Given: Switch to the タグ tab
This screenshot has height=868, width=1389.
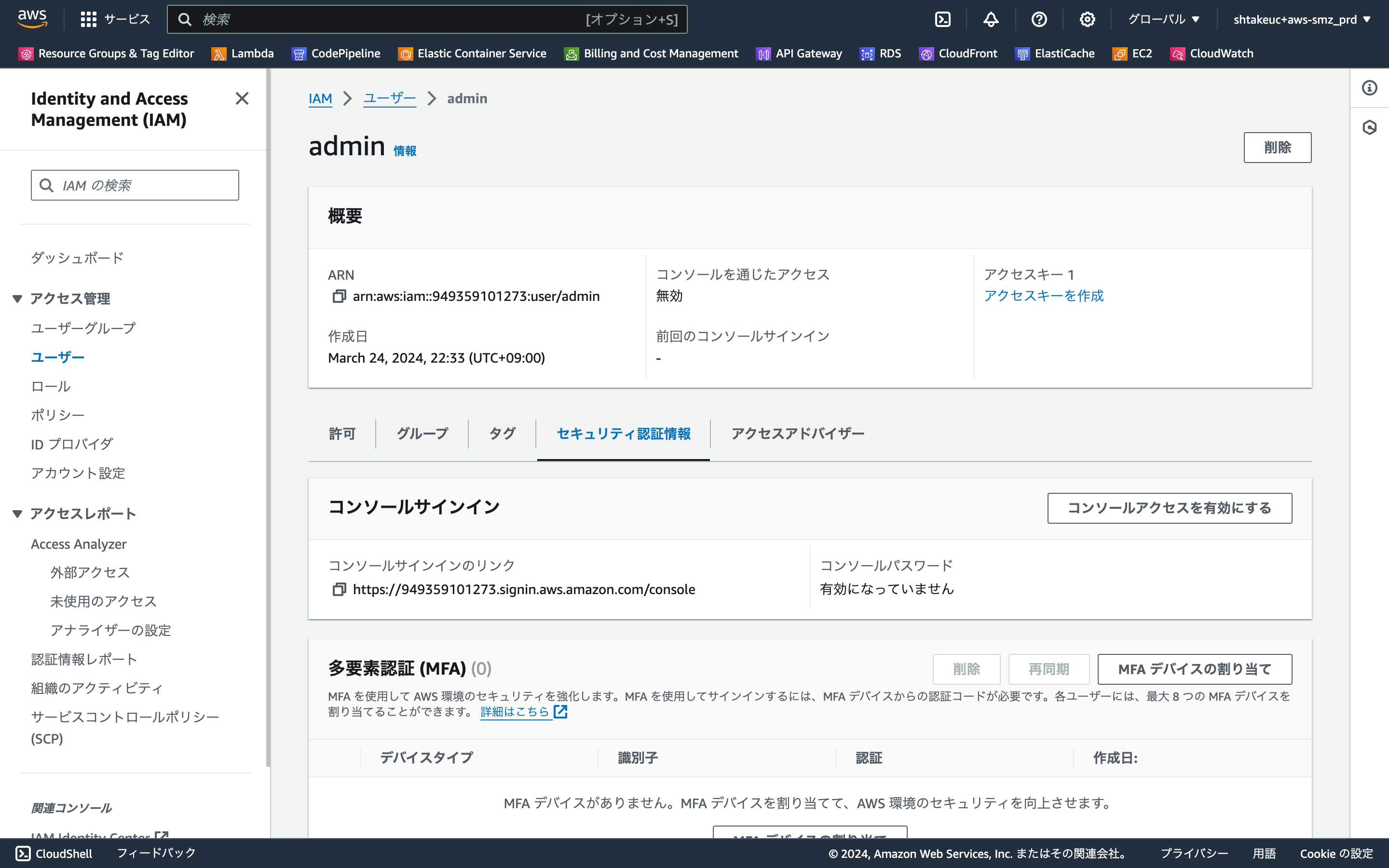Looking at the screenshot, I should click(x=502, y=434).
